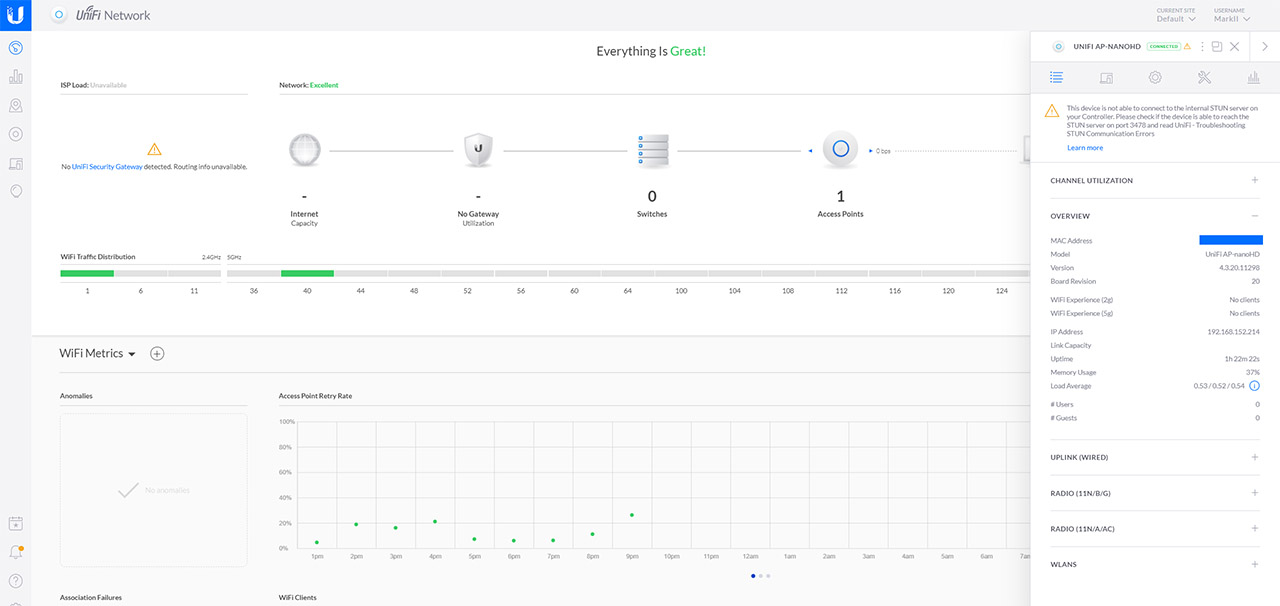Viewport: 1280px width, 606px height.
Task: Switch to the Details tab in device panel
Action: 1056,77
